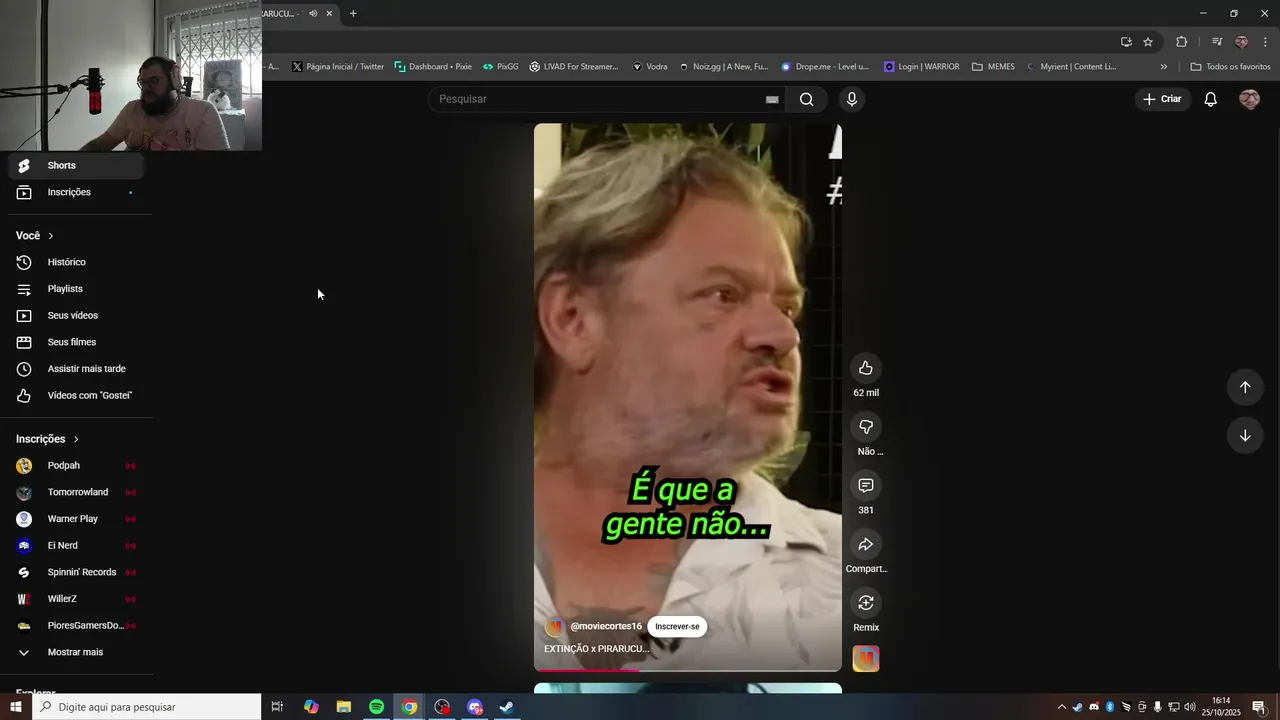Open Assistir mais tarde list

[76, 369]
